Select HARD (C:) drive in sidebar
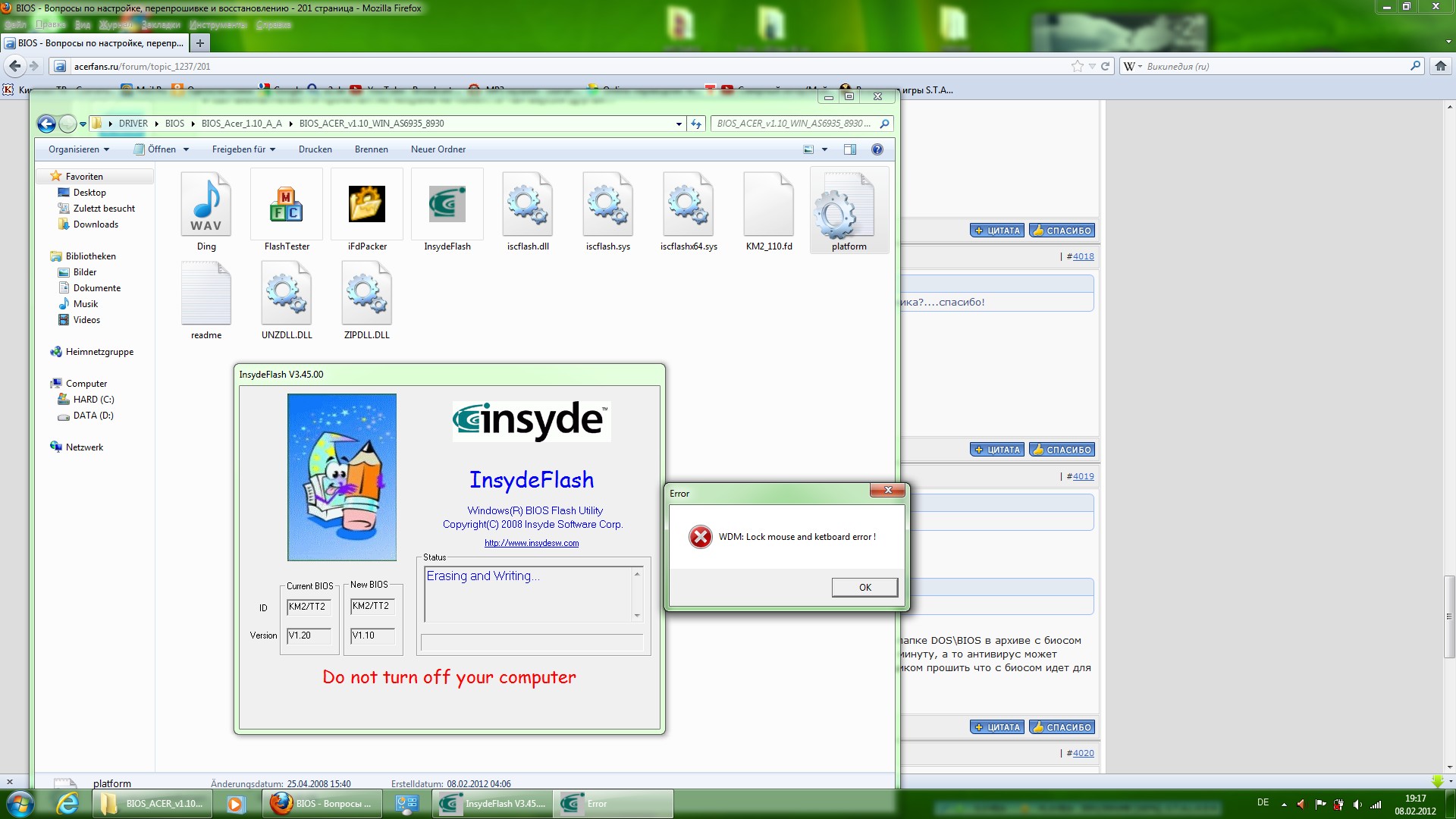 point(93,400)
